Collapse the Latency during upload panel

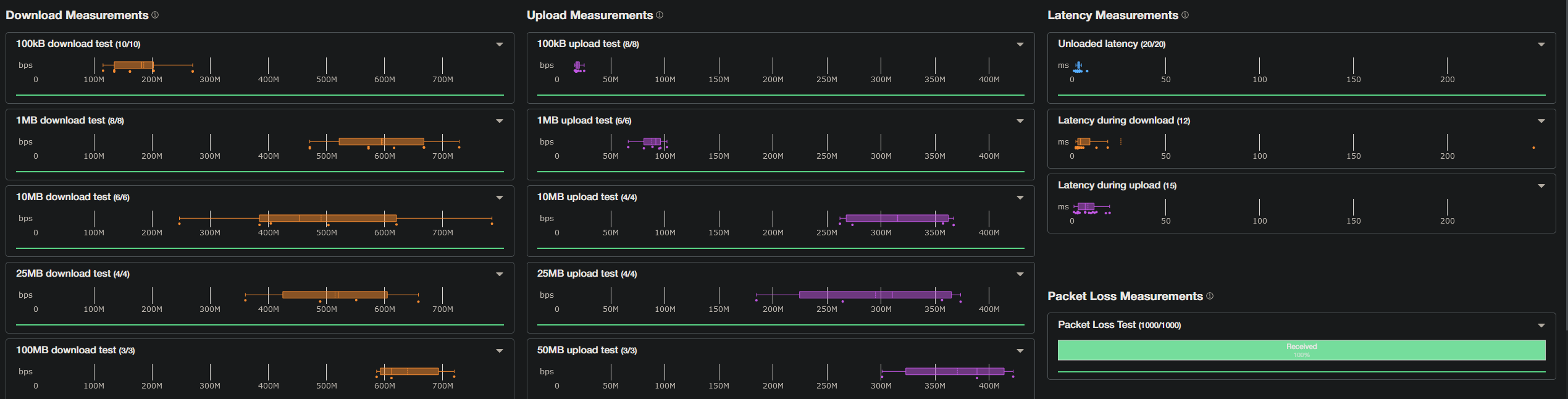[1541, 185]
